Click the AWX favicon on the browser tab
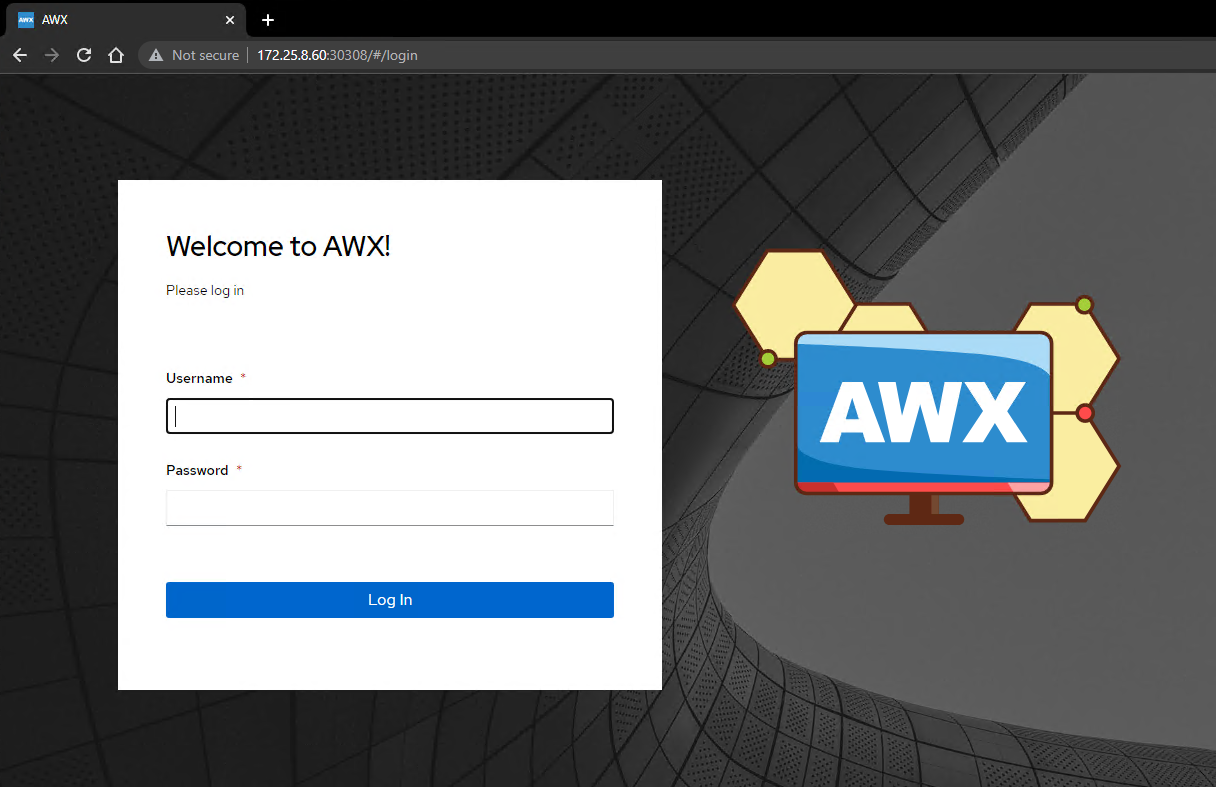Viewport: 1216px width, 787px height. click(x=27, y=20)
